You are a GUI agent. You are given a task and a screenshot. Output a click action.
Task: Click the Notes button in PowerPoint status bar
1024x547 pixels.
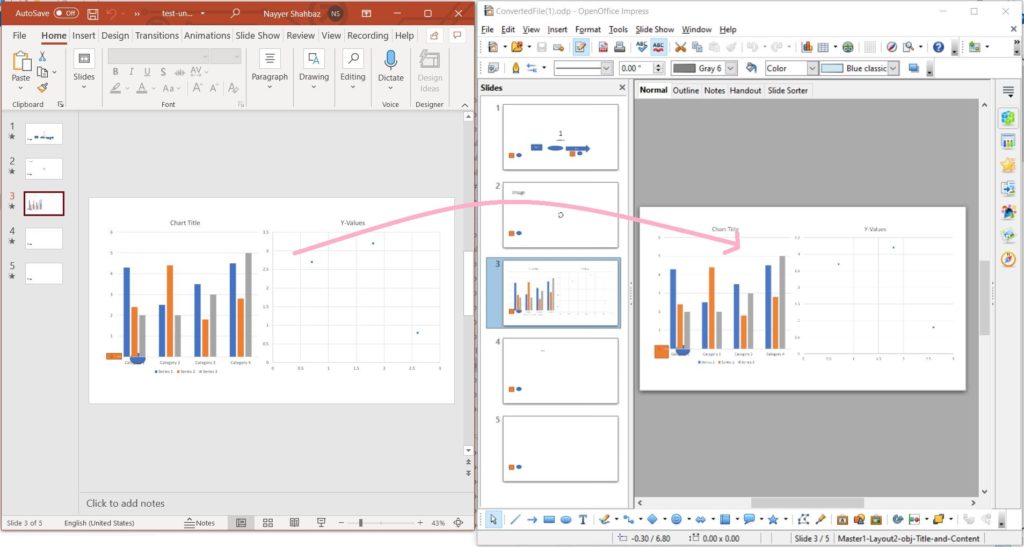[x=200, y=523]
